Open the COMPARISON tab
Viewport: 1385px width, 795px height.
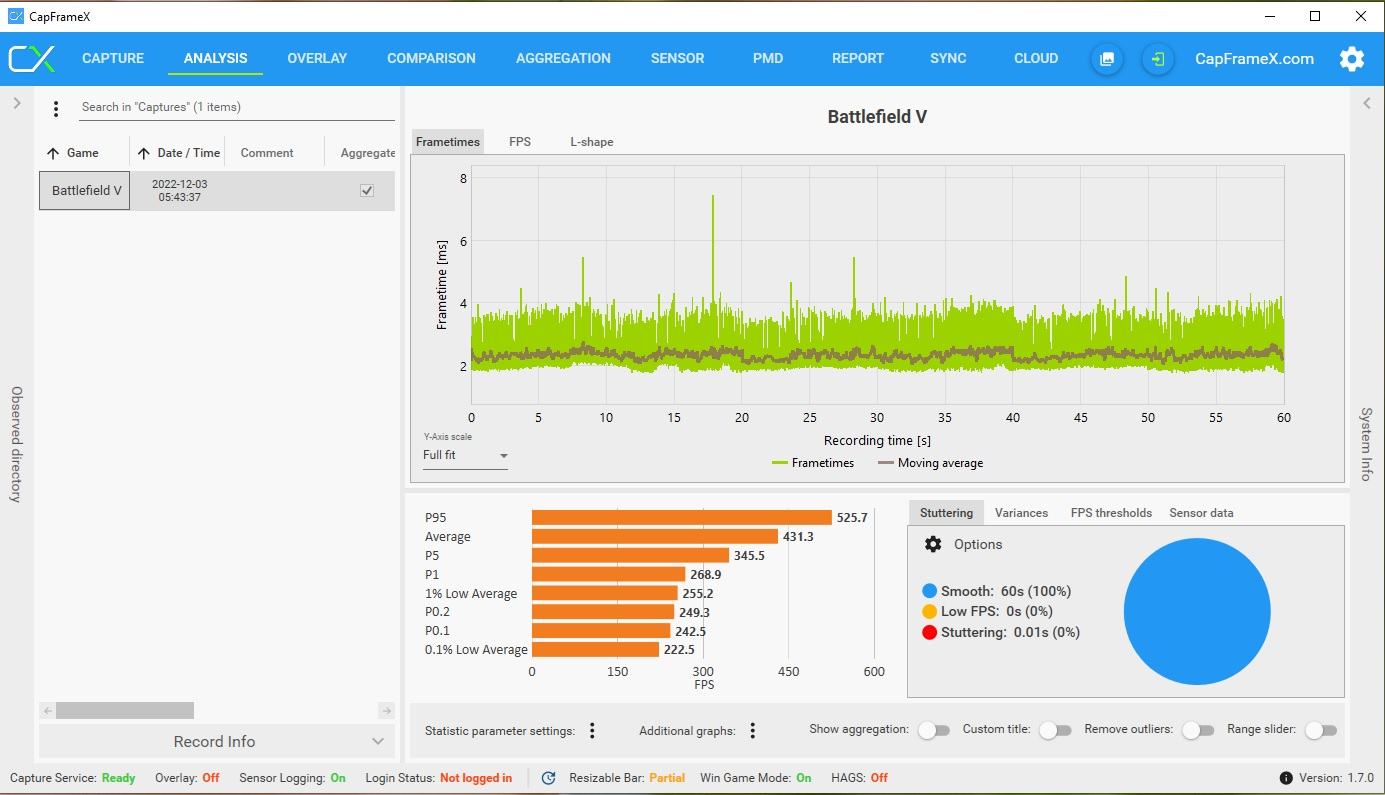coord(431,58)
